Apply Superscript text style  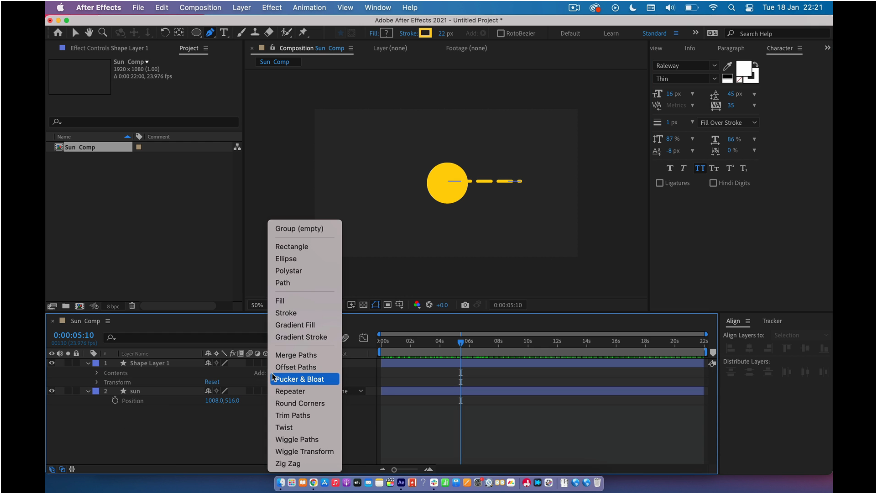point(729,168)
